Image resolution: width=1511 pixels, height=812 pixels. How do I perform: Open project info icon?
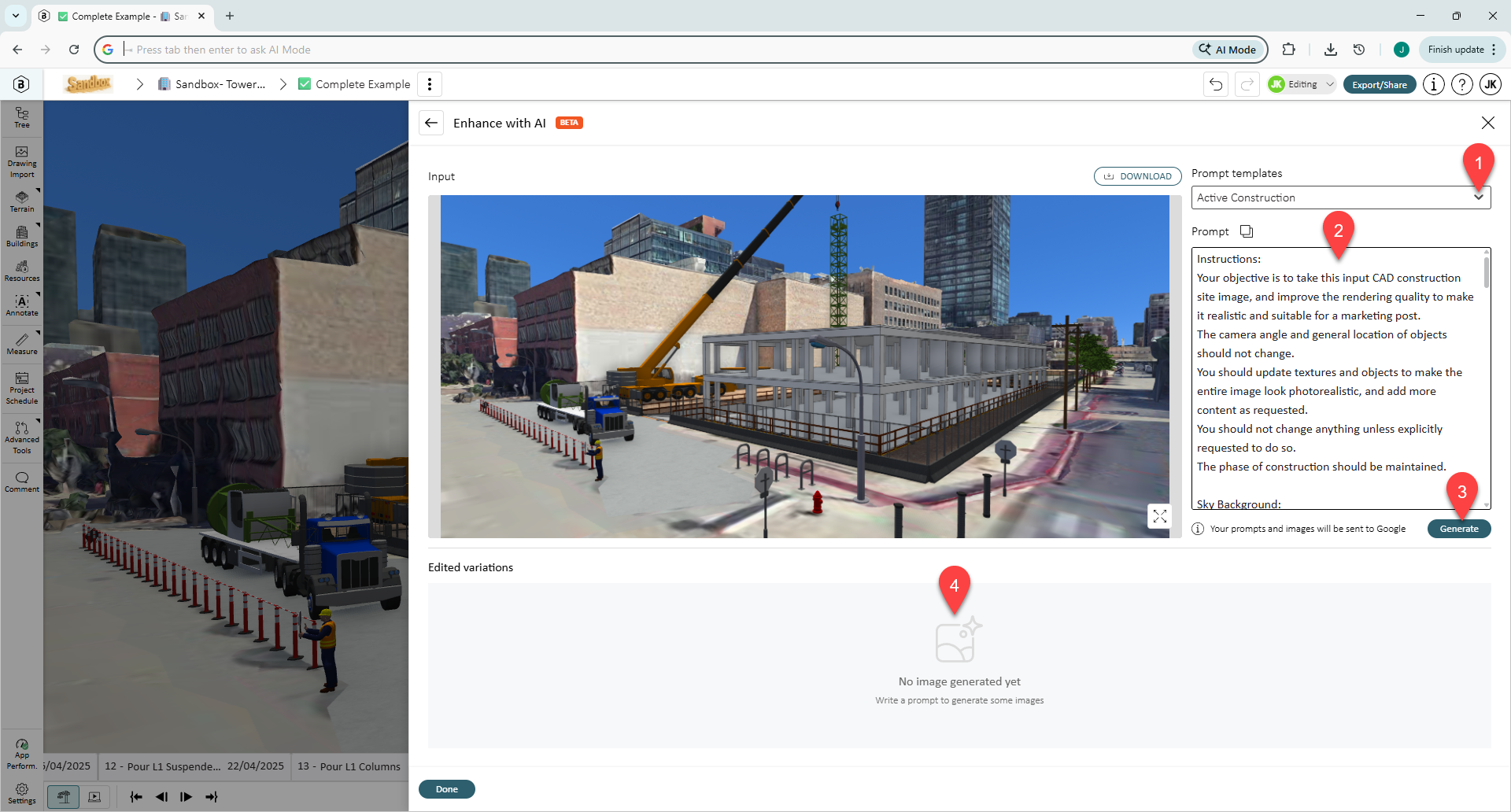click(1434, 84)
